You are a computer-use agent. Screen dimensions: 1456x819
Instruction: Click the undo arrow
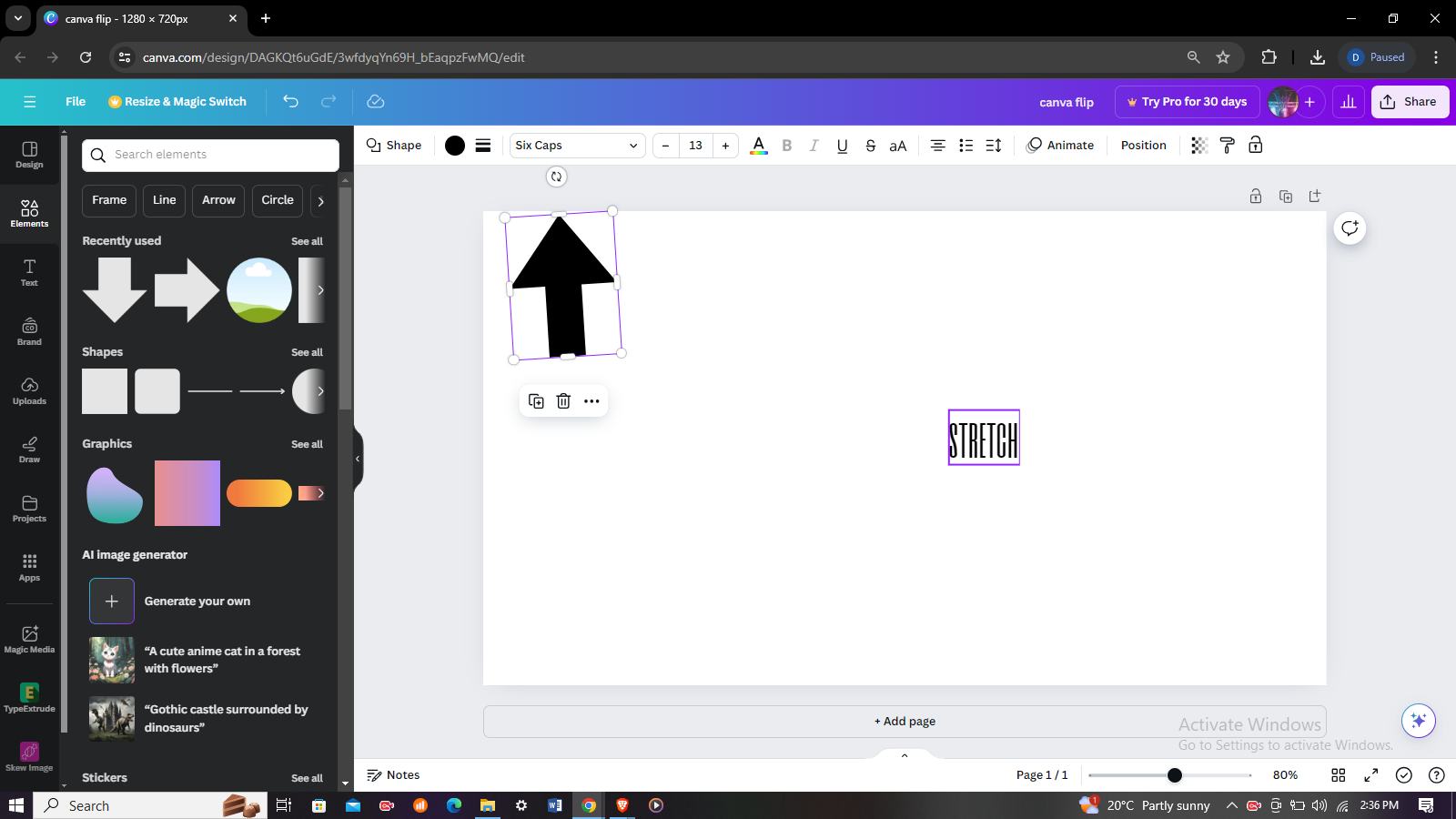click(290, 102)
